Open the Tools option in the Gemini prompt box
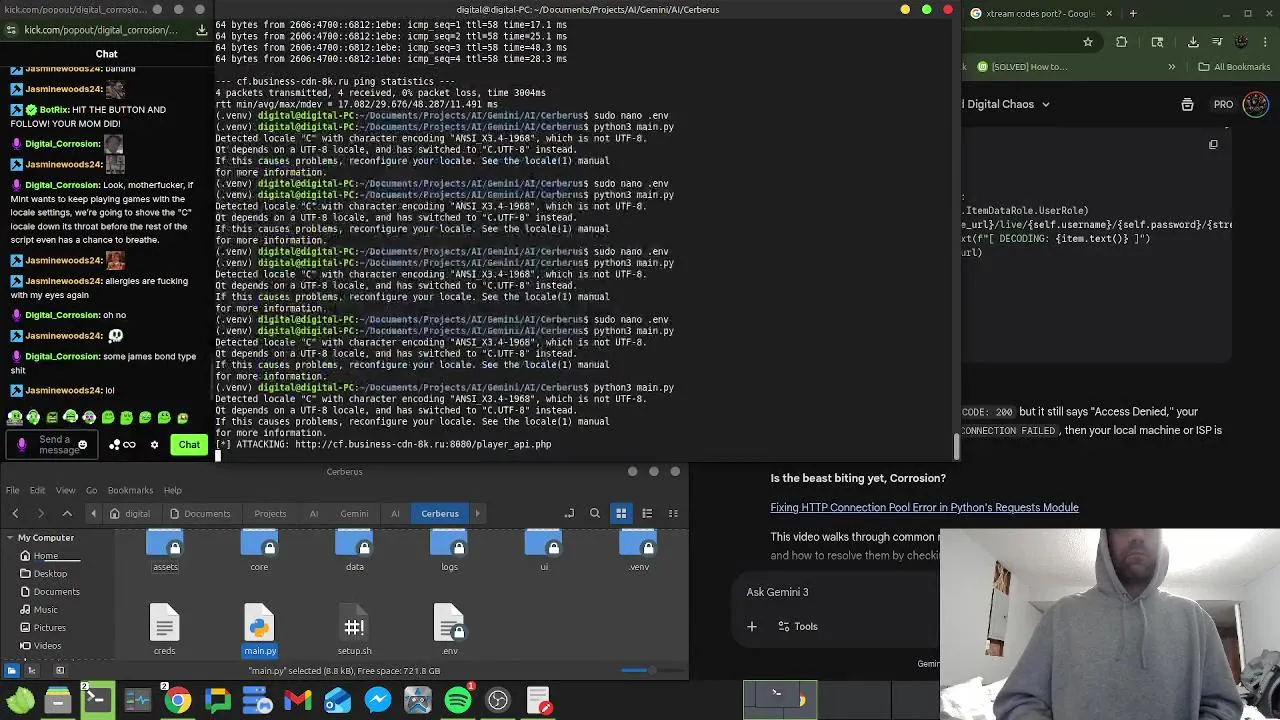The width and height of the screenshot is (1280, 720). 796,627
